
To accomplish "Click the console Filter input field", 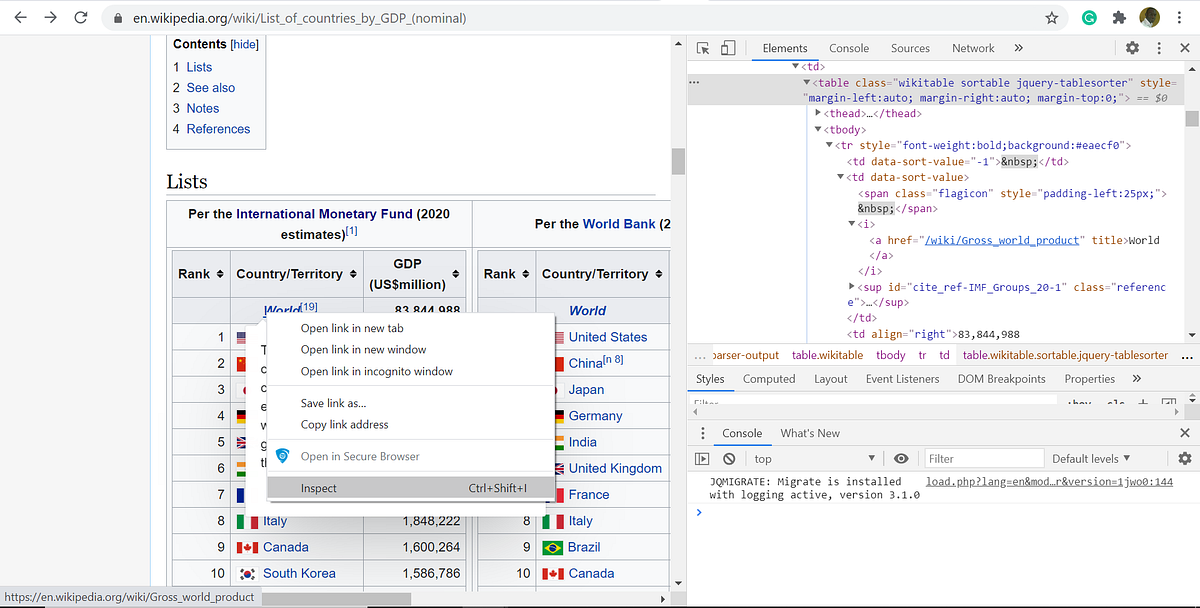I will point(983,458).
